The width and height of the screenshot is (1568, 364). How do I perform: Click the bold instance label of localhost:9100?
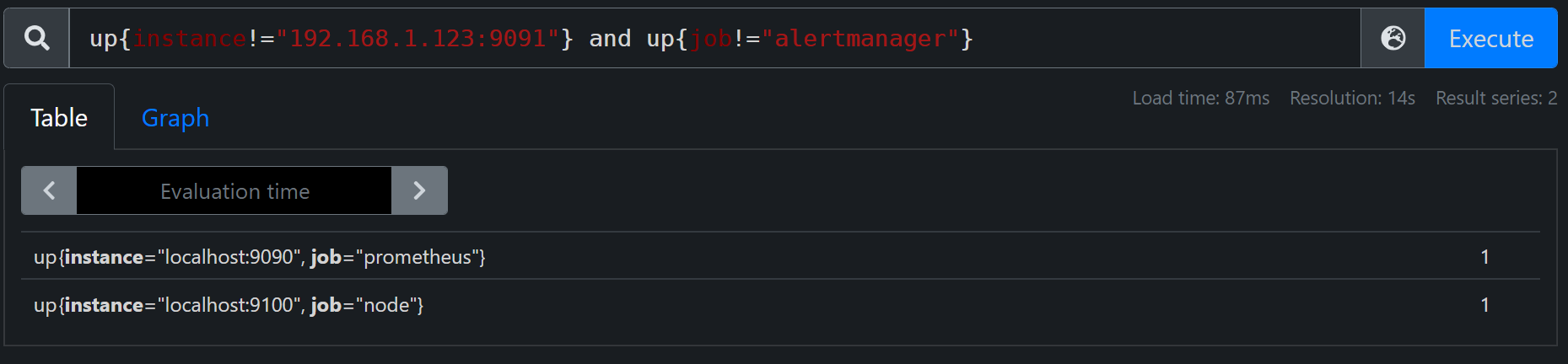click(x=104, y=305)
